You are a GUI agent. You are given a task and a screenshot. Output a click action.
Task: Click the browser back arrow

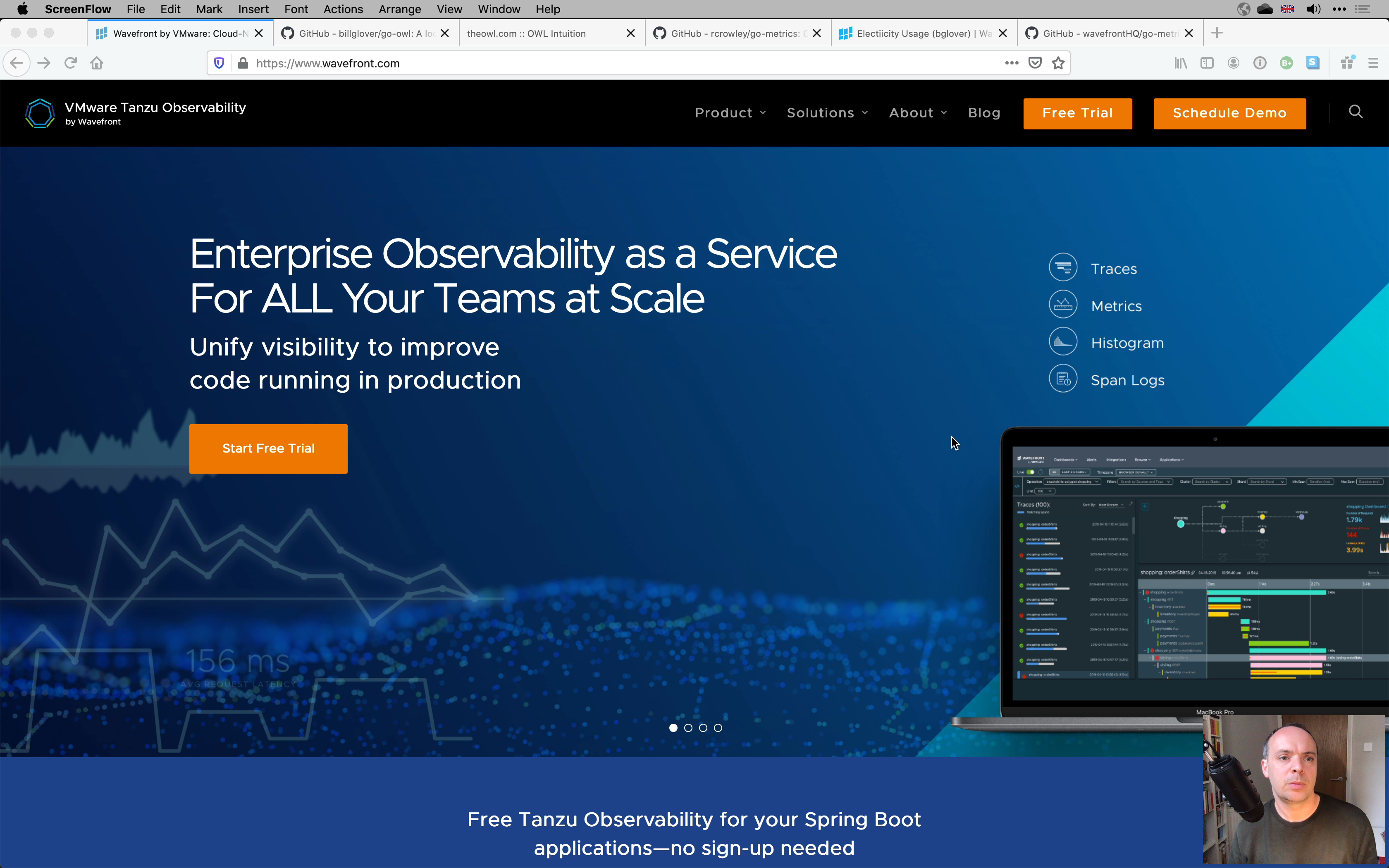[17, 63]
